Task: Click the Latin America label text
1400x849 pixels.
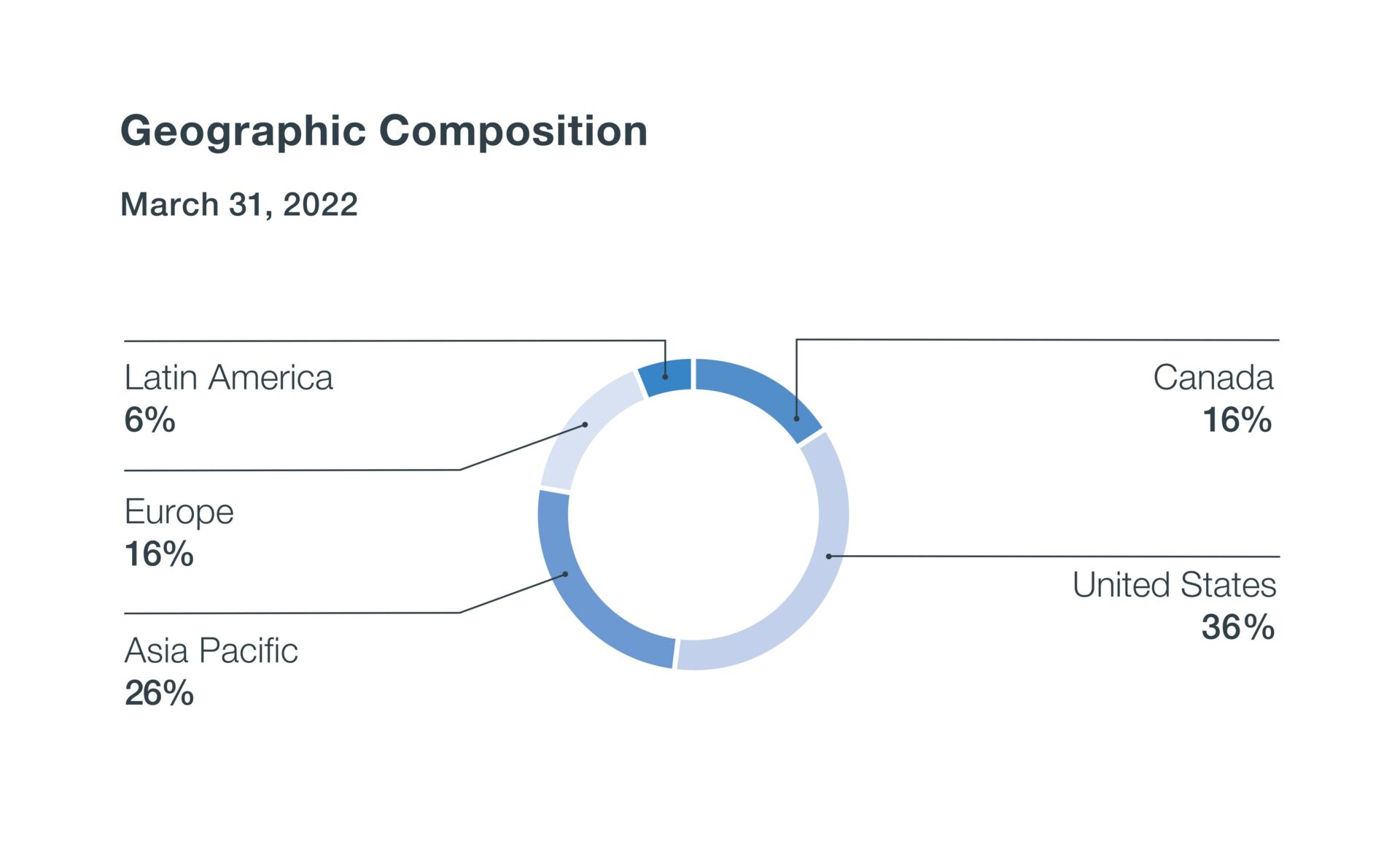Action: (x=228, y=378)
